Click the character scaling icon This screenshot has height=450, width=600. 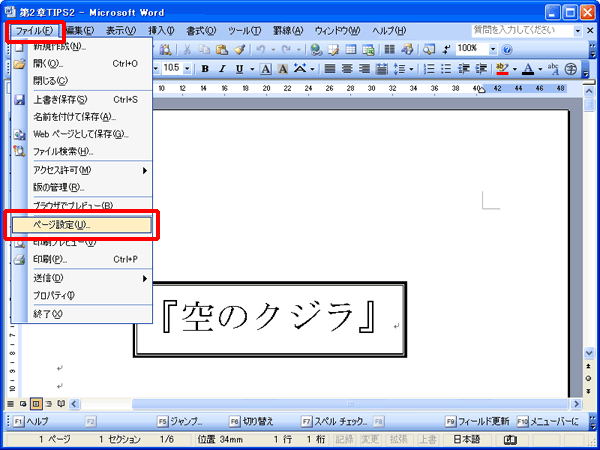pos(300,69)
